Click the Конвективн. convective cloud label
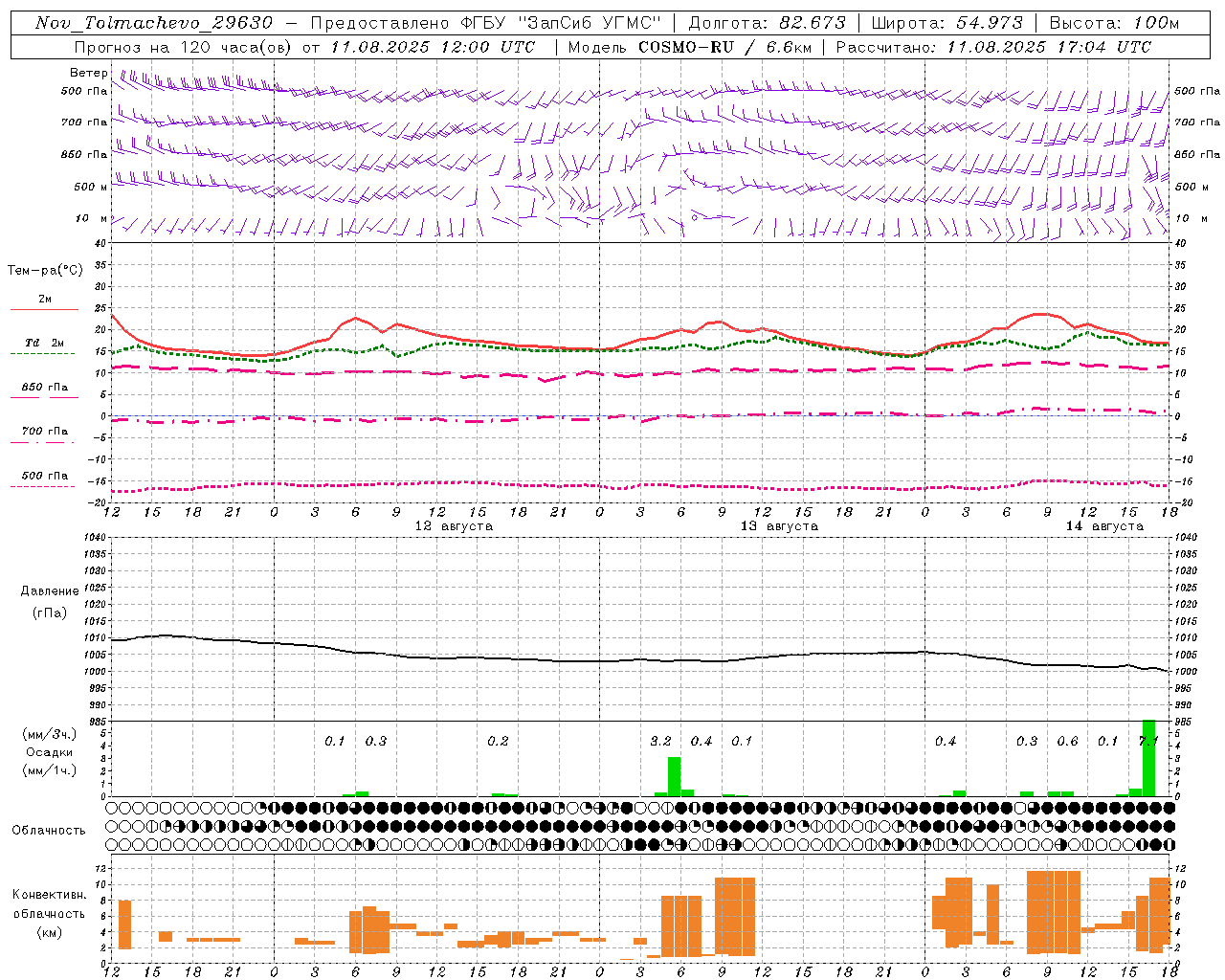The height and width of the screenshot is (980, 1225). point(49,895)
